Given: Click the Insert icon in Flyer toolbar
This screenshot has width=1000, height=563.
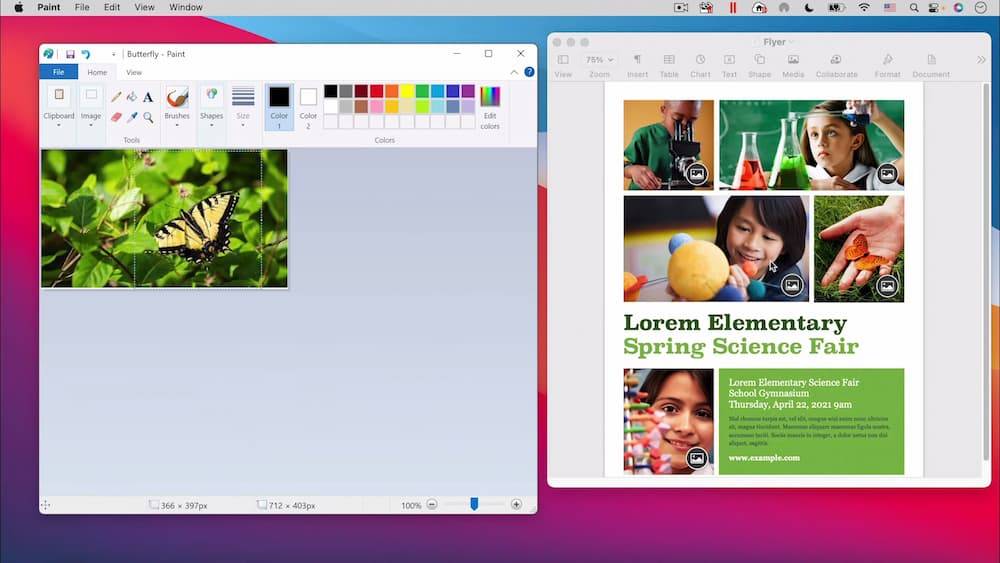Looking at the screenshot, I should pyautogui.click(x=637, y=59).
